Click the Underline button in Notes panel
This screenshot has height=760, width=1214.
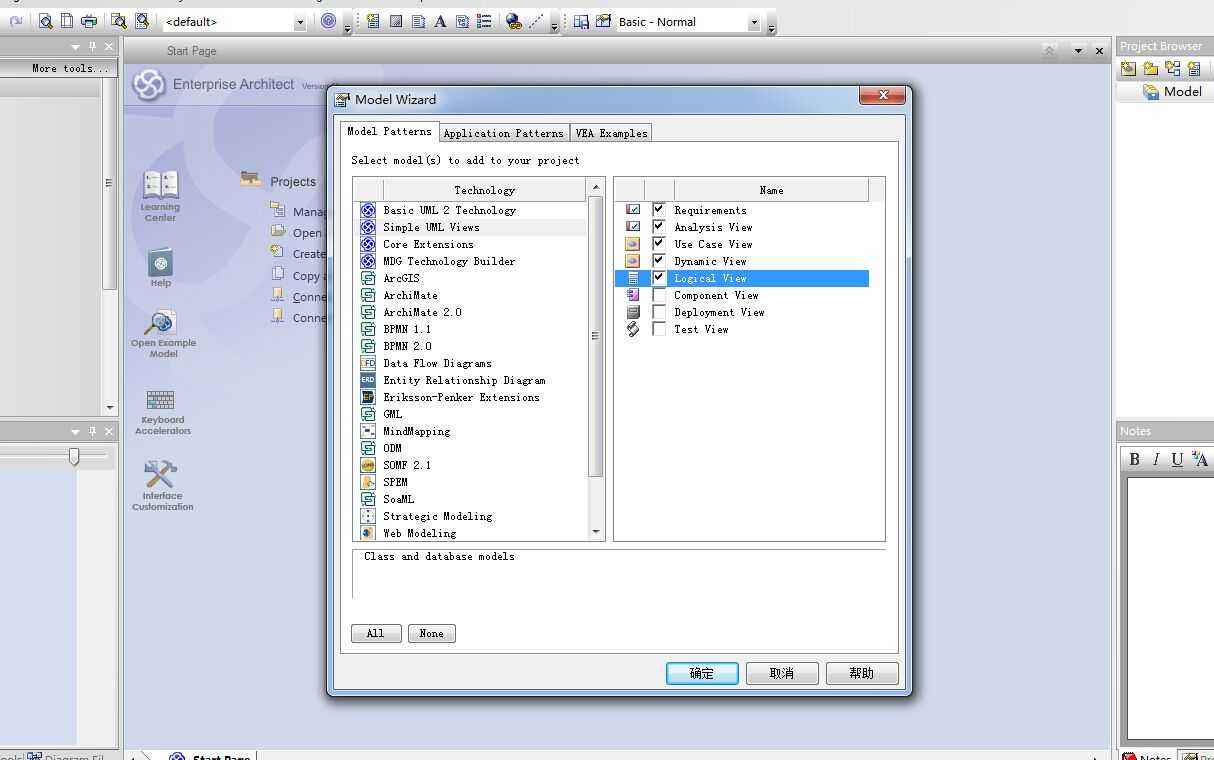click(1177, 459)
